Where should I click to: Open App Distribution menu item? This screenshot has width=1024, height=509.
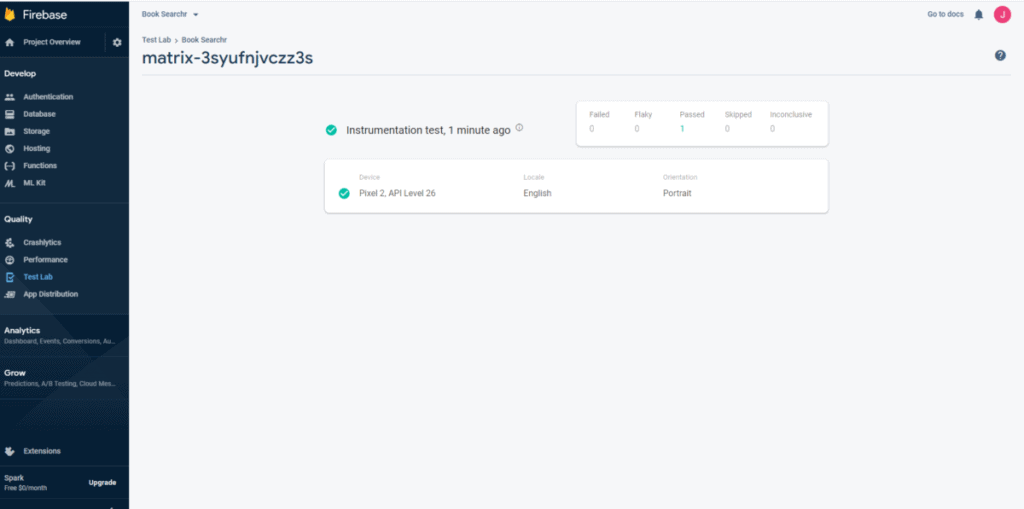coord(50,294)
